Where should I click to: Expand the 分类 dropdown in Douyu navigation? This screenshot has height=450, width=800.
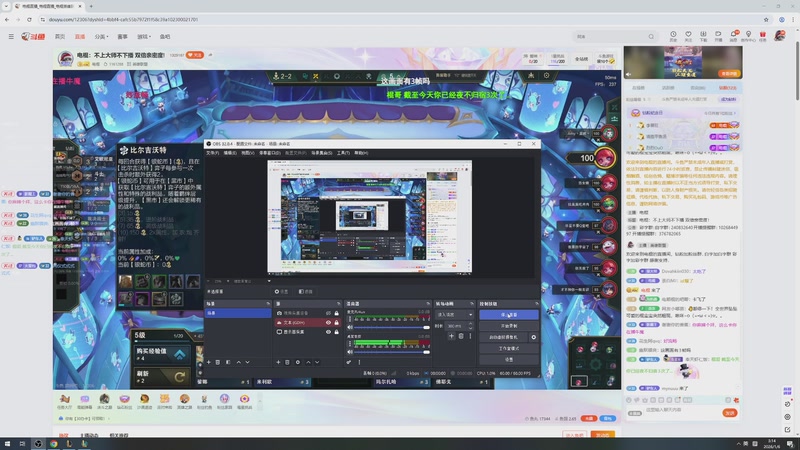pyautogui.click(x=101, y=37)
